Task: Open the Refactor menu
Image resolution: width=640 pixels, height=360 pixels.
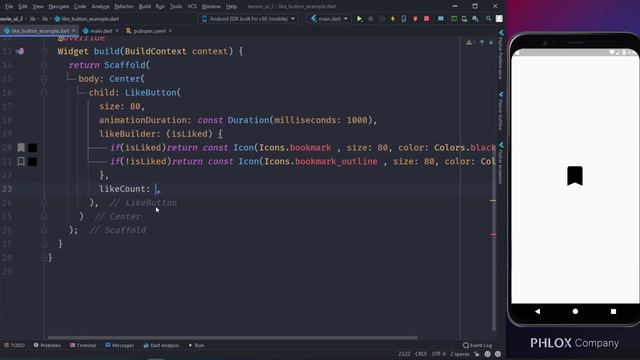Action: (124, 7)
